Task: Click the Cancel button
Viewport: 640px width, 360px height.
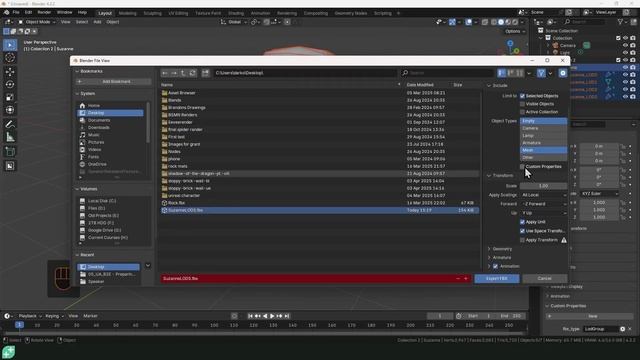Action: point(544,279)
